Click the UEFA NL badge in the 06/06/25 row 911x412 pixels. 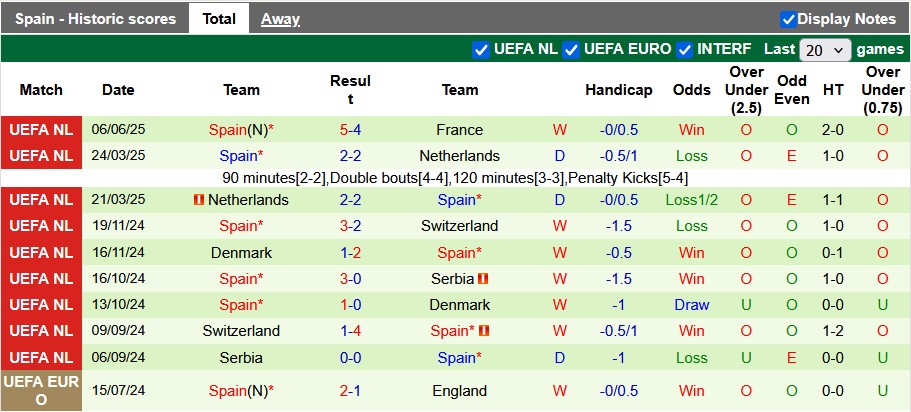41,130
